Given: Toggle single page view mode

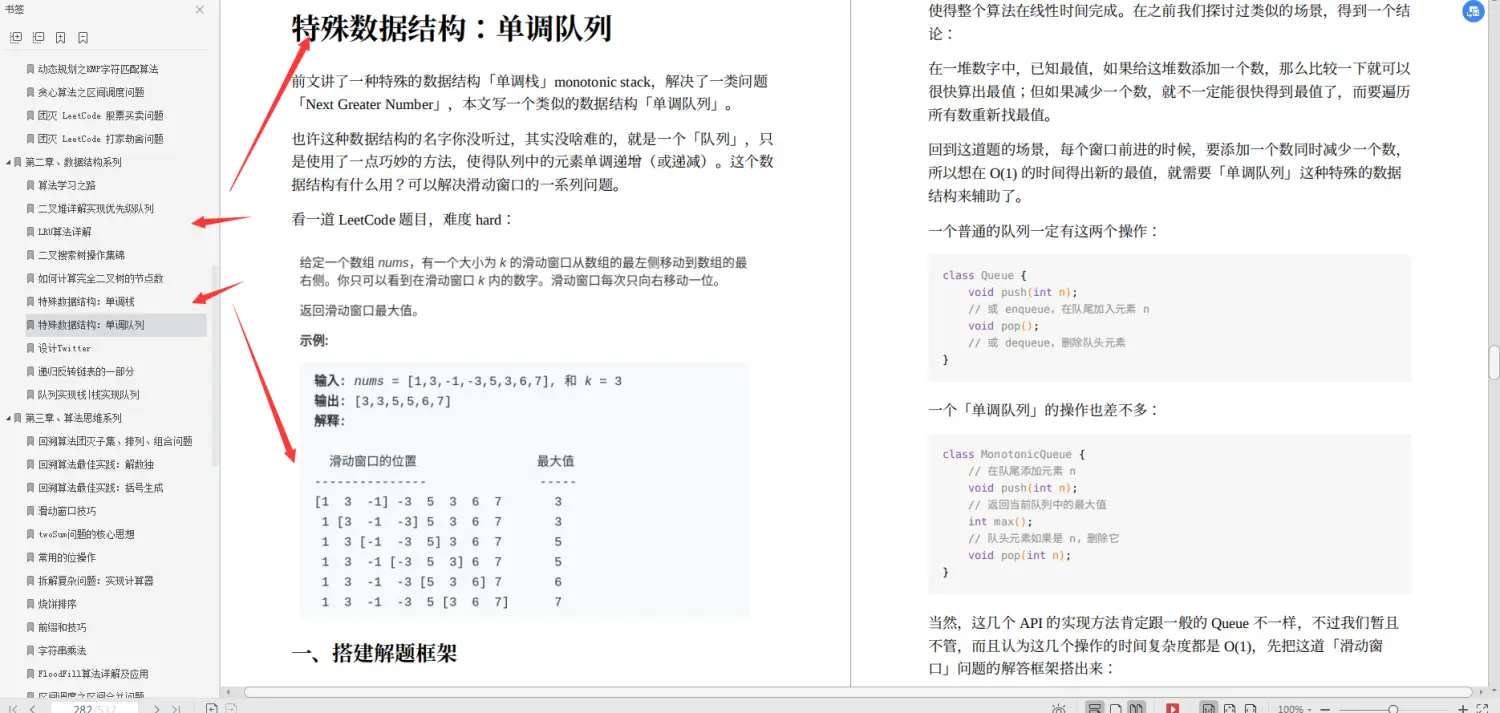Looking at the screenshot, I should tap(1114, 708).
